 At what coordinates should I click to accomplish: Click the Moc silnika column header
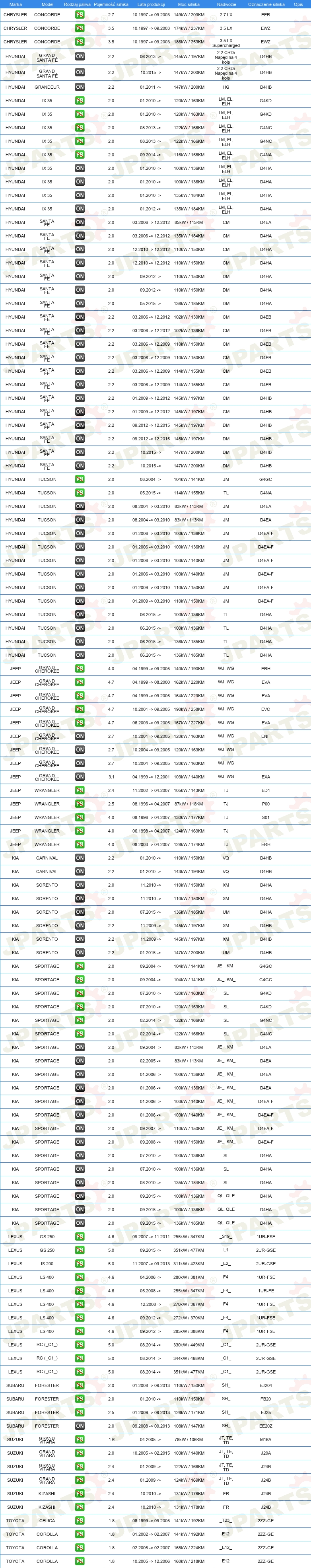[x=189, y=4]
